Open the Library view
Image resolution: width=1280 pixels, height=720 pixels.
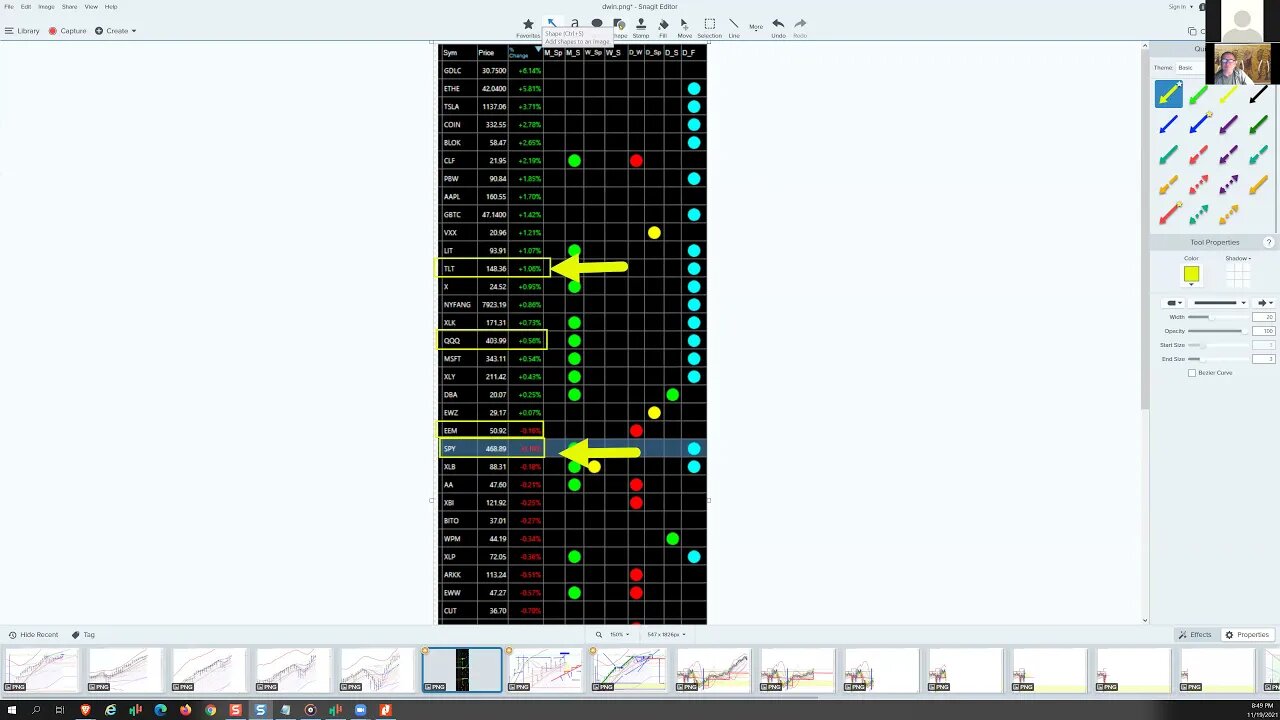[x=22, y=31]
